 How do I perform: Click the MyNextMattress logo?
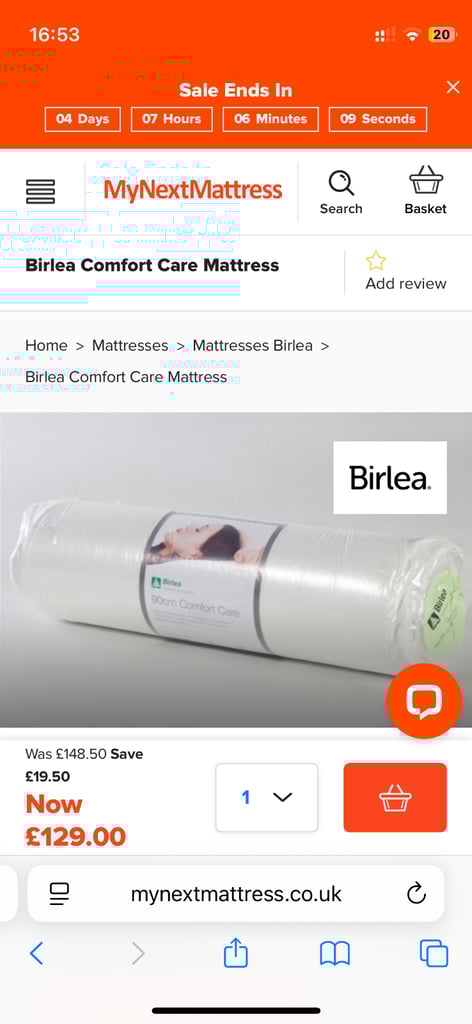click(x=193, y=190)
